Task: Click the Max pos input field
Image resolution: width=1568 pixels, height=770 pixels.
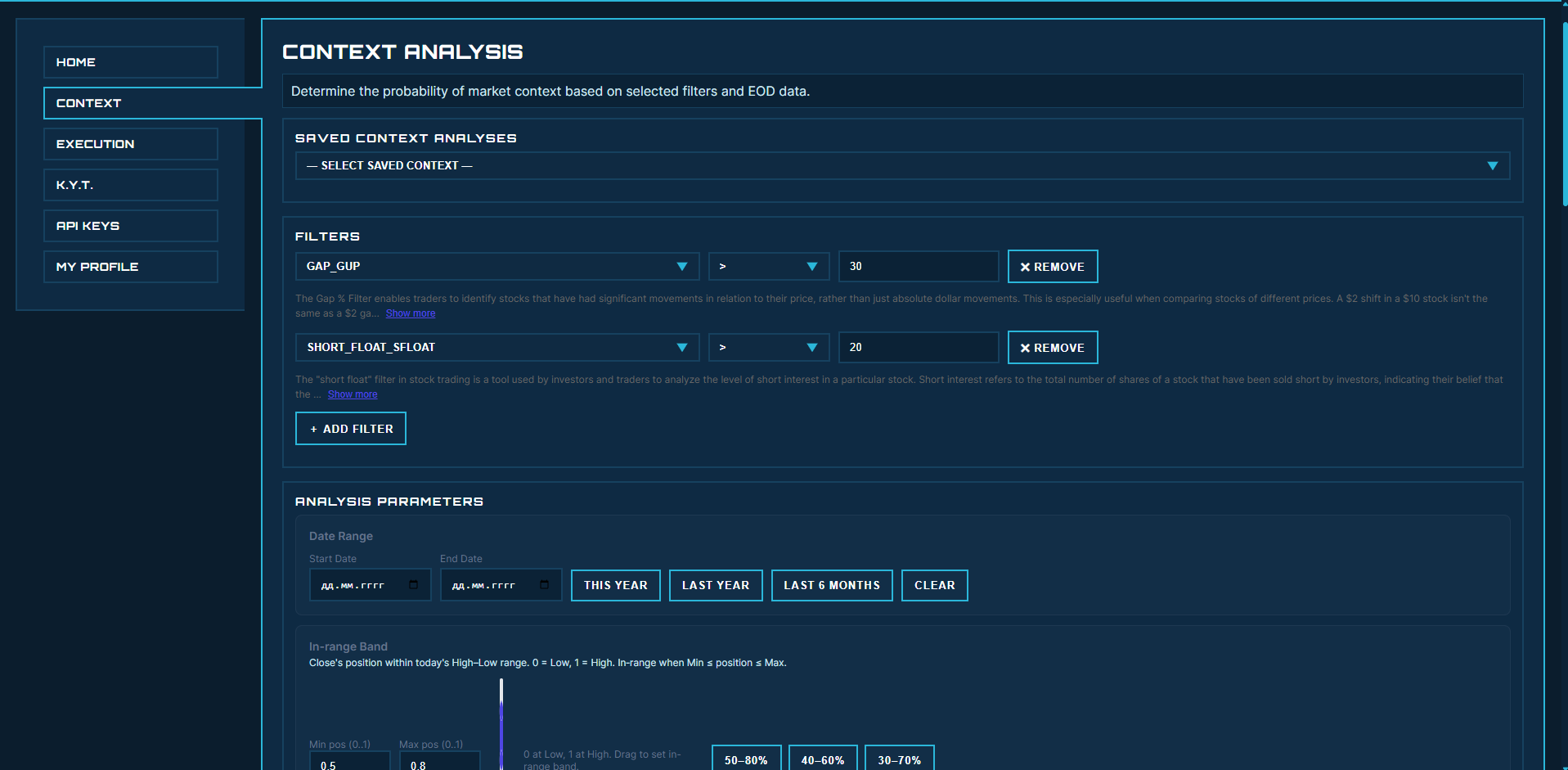Action: (440, 762)
